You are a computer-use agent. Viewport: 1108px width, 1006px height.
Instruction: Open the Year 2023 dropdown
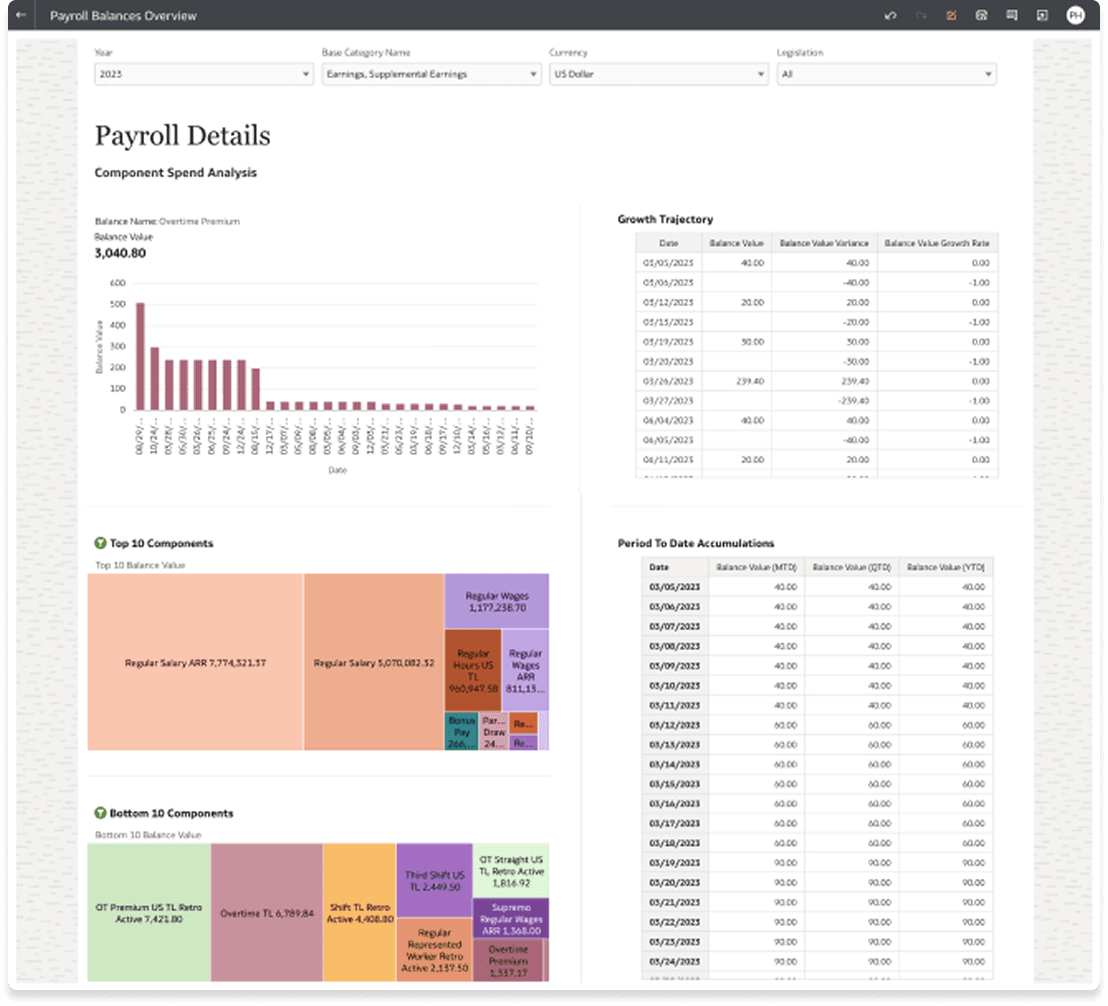[204, 74]
